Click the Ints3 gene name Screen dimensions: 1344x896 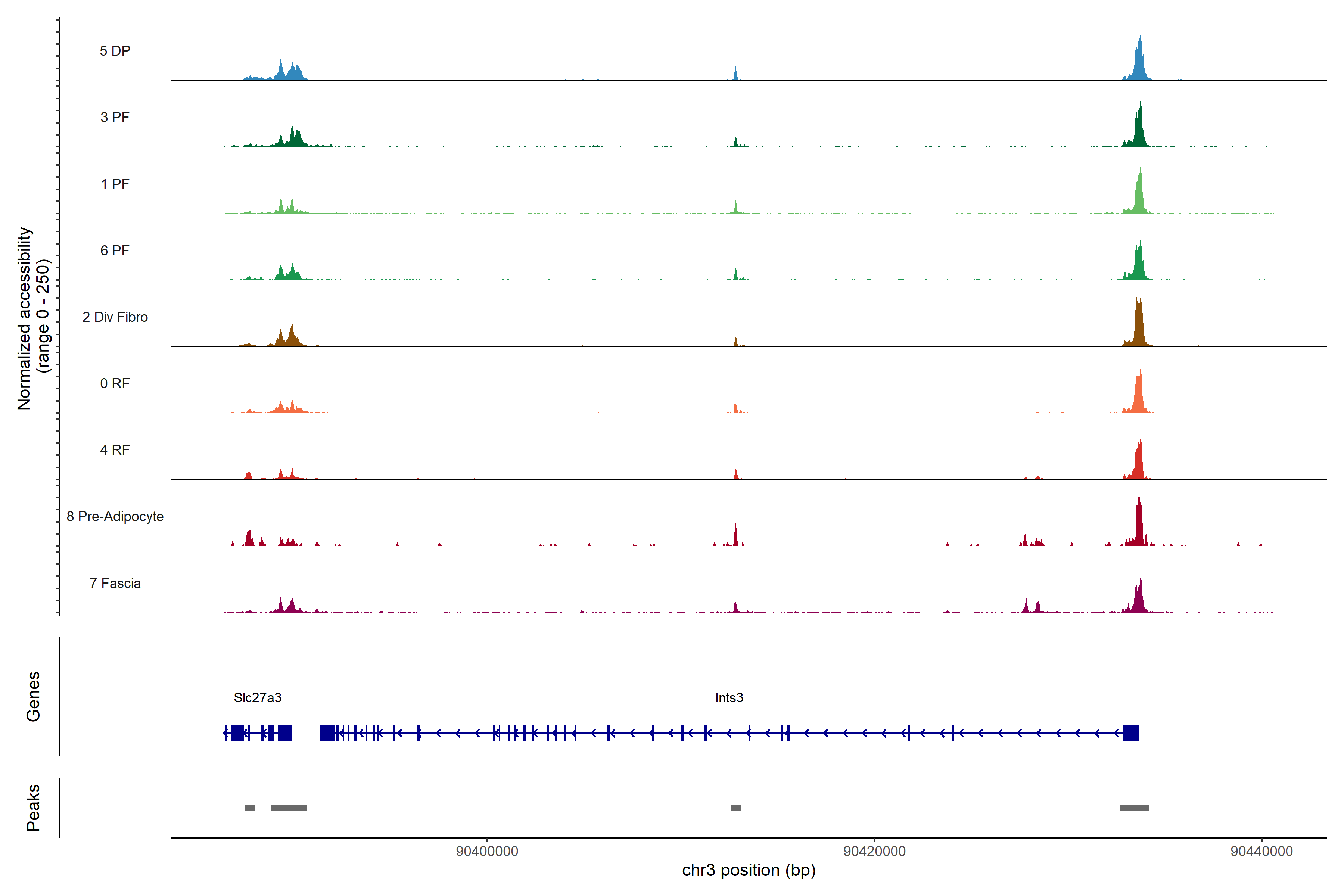[729, 698]
